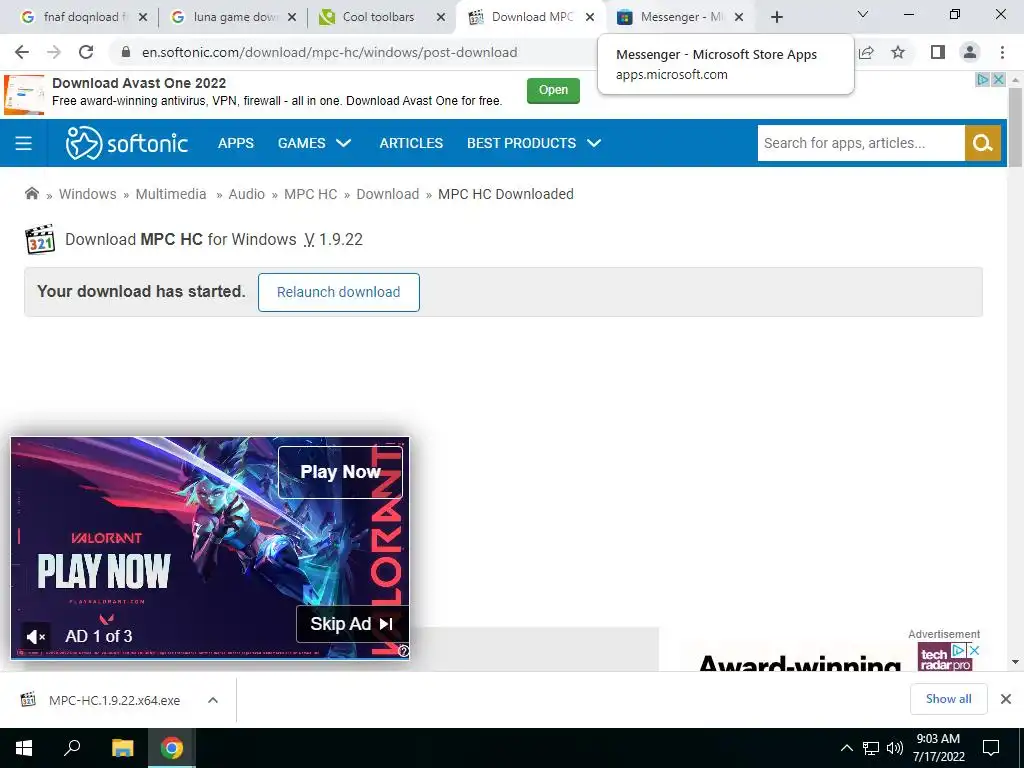1024x768 pixels.
Task: Click the orange search magnifier button
Action: coord(983,143)
